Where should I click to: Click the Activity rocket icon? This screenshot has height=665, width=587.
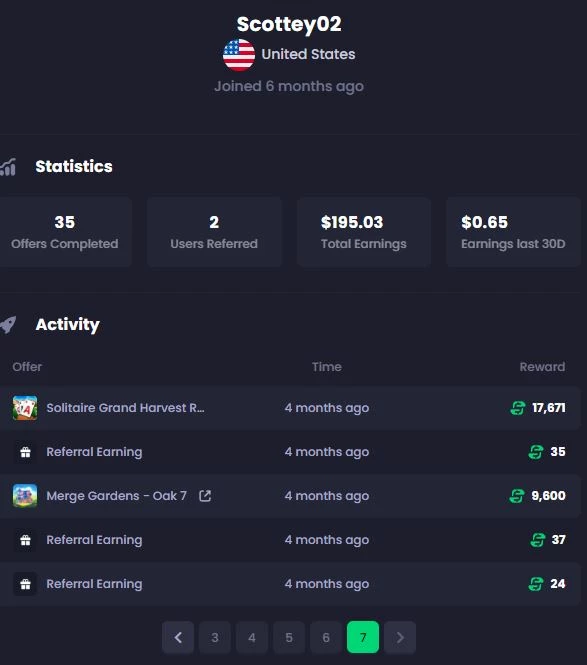[8, 325]
